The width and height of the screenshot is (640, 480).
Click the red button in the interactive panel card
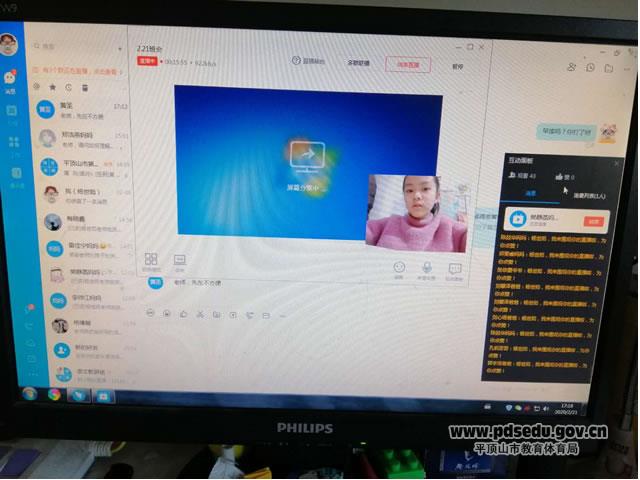(594, 221)
